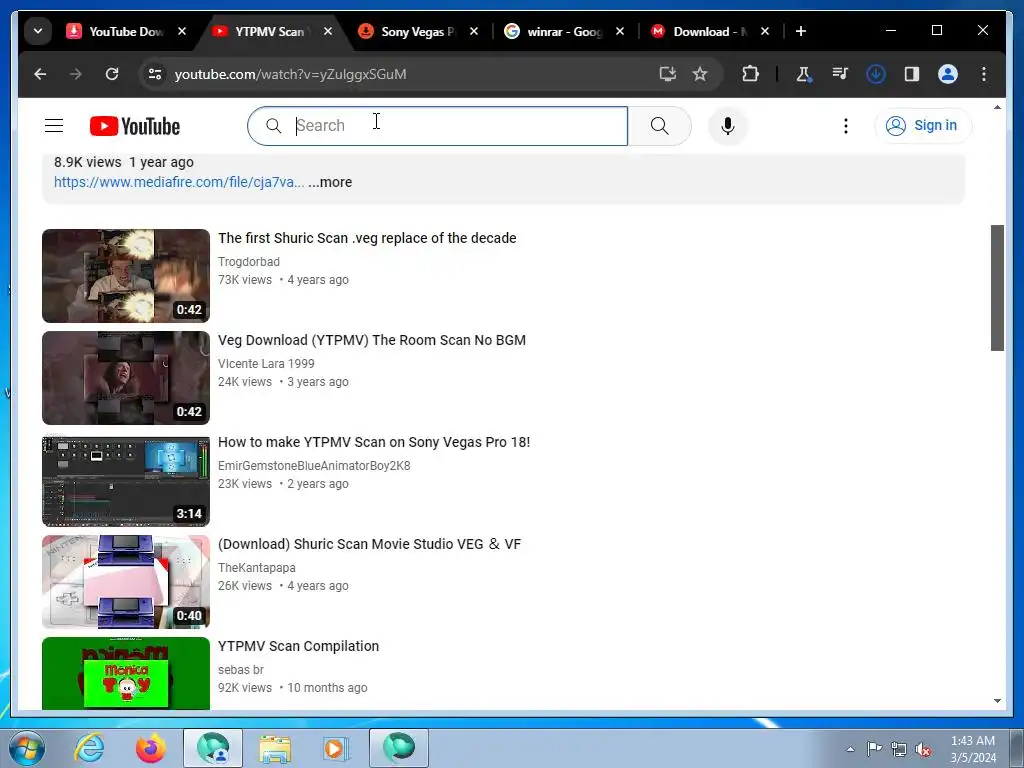Close the Sony Vegas tab
Viewport: 1024px width, 768px height.
474,31
